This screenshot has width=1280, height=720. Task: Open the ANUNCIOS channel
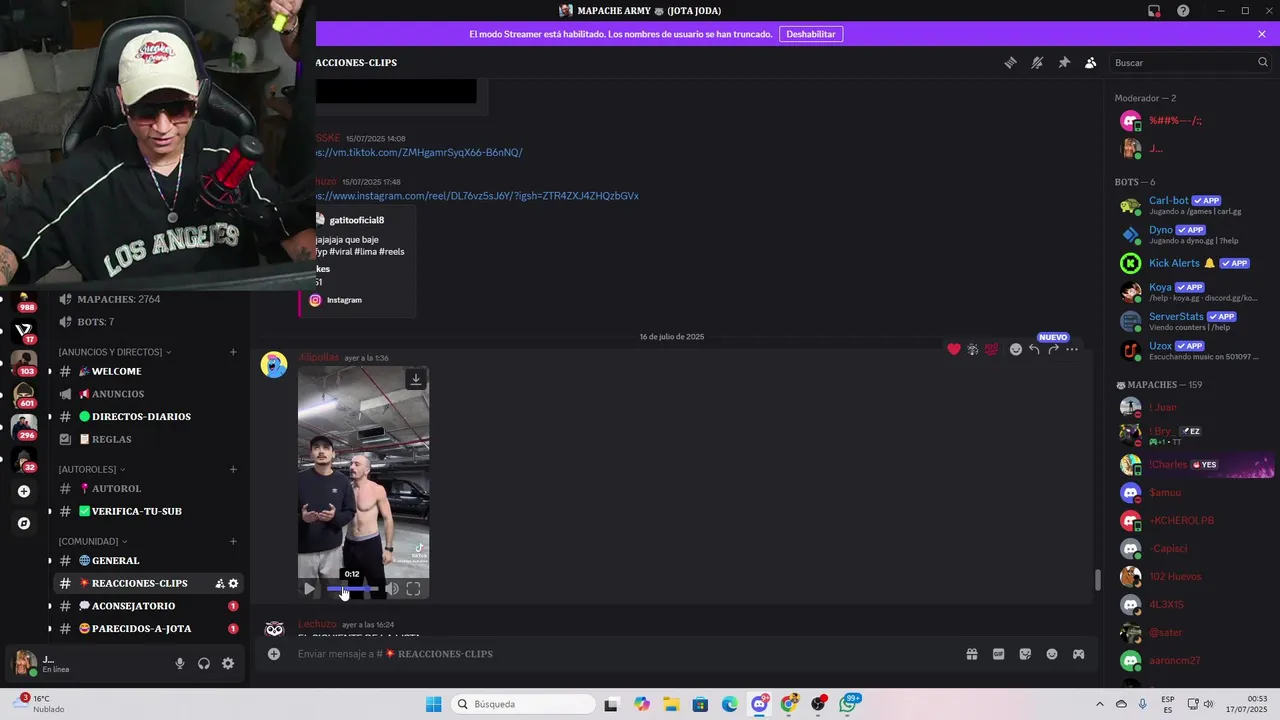pos(148,394)
